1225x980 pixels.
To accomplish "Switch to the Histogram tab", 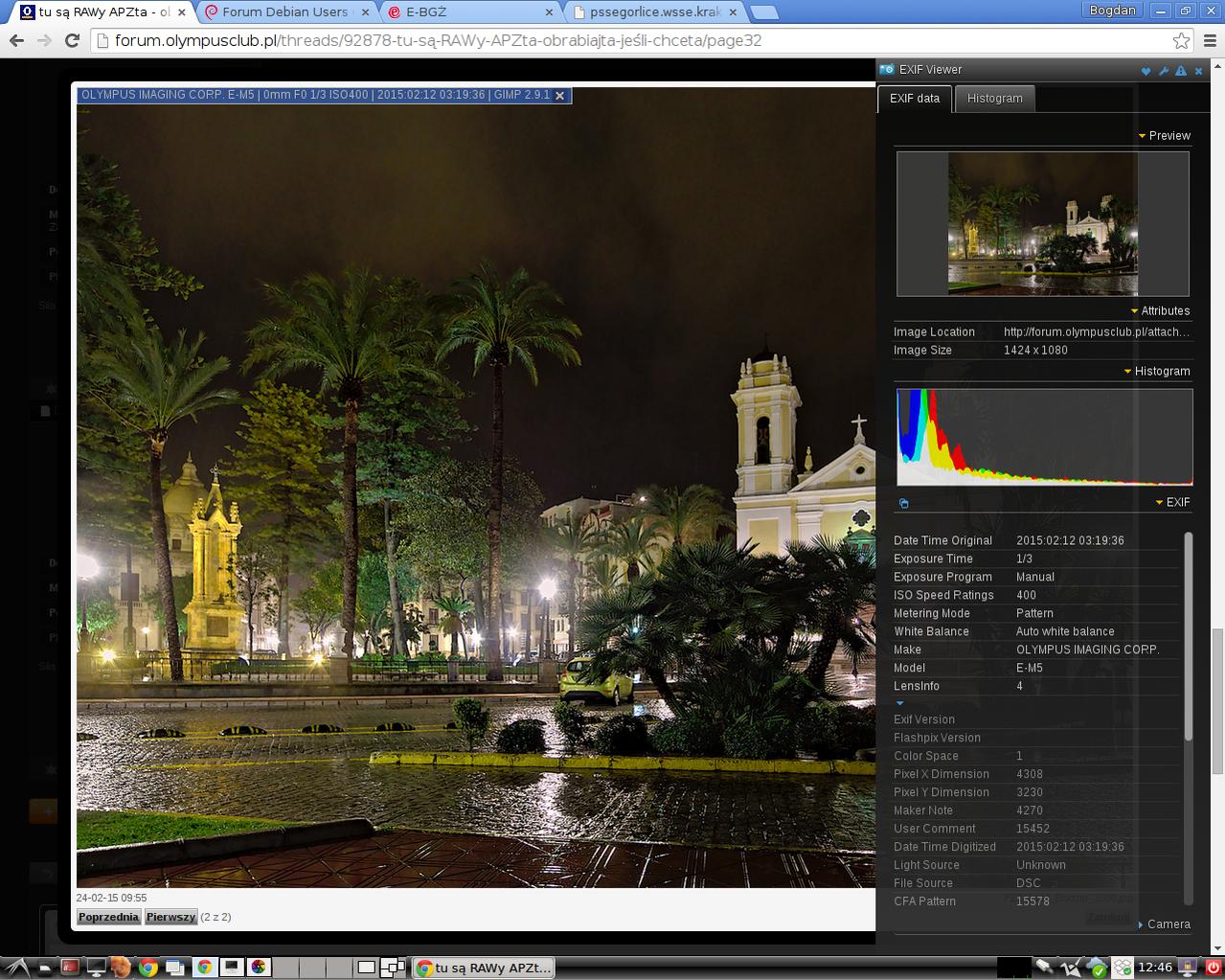I will (994, 99).
